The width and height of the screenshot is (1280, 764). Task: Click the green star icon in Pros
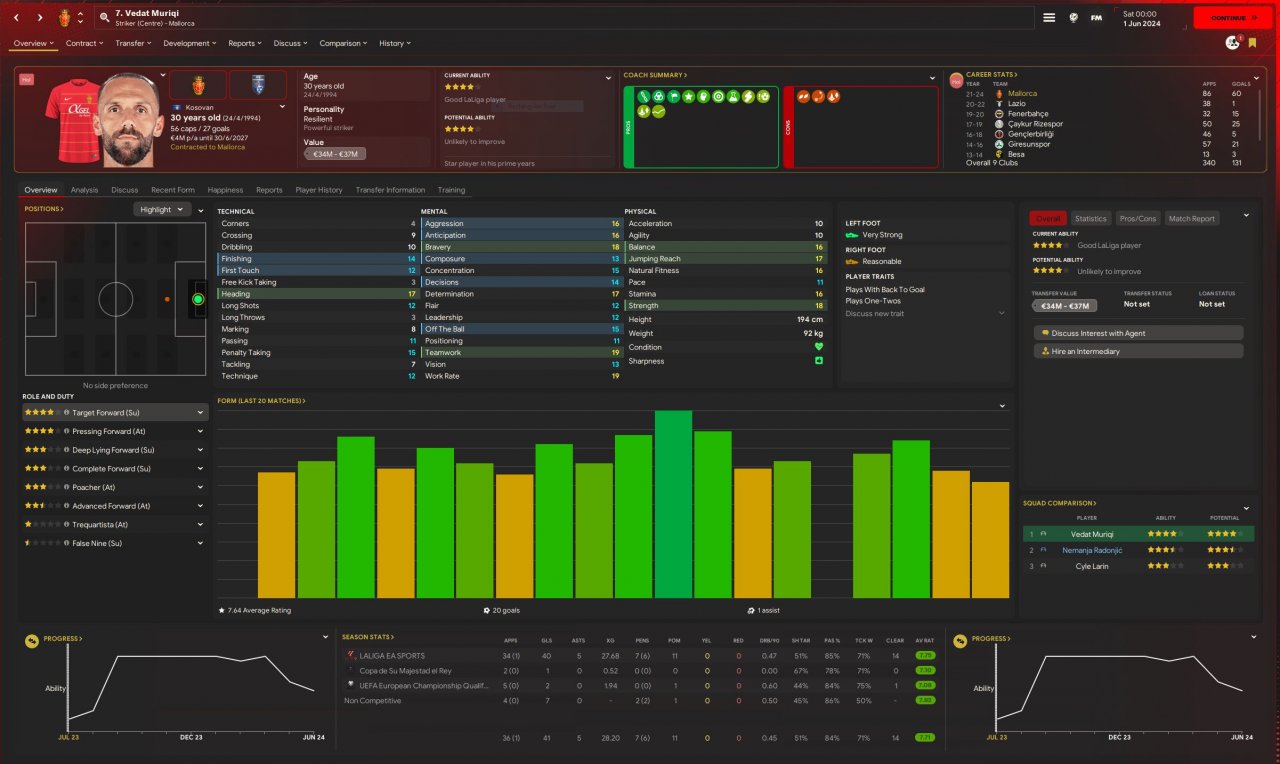[x=689, y=97]
